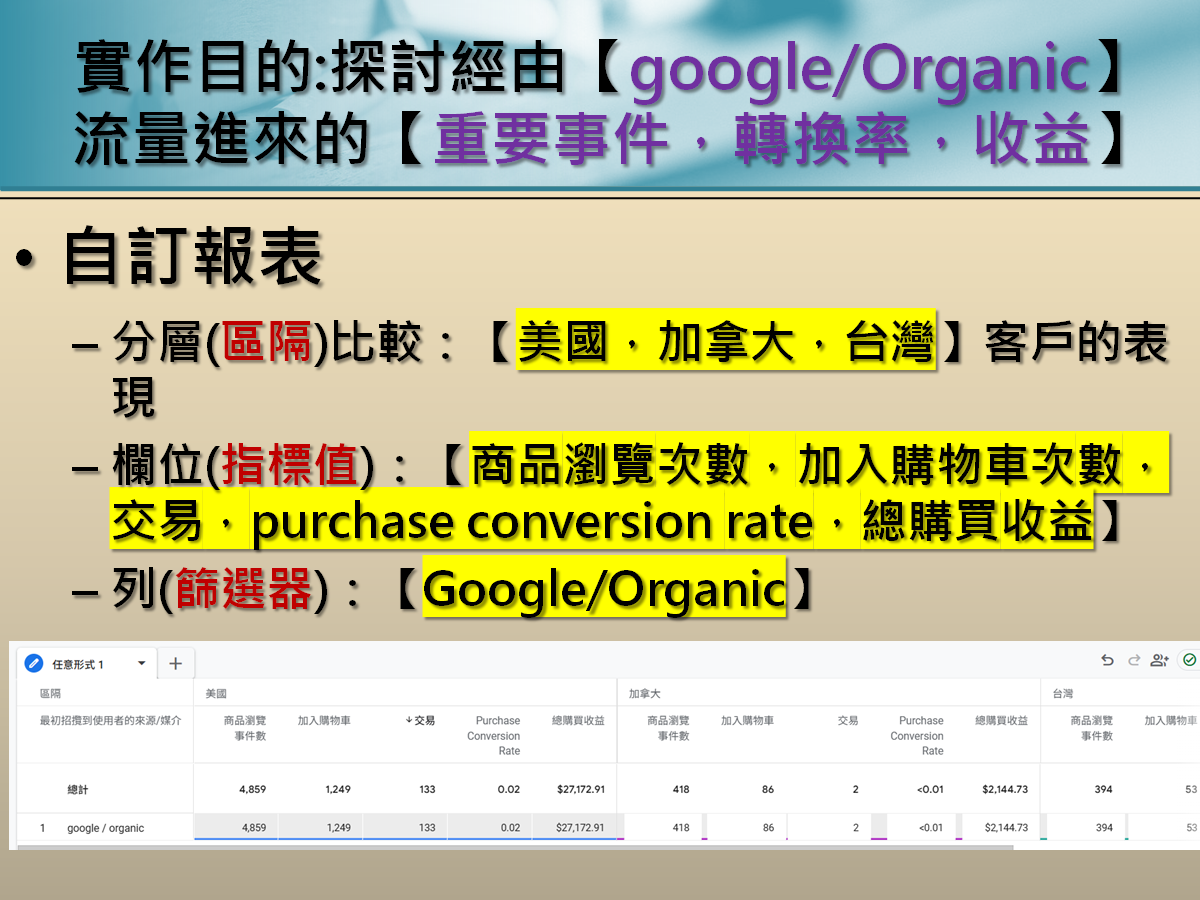Click the 總購買收益 header under 加拿大
The image size is (1200, 900).
tap(1001, 720)
